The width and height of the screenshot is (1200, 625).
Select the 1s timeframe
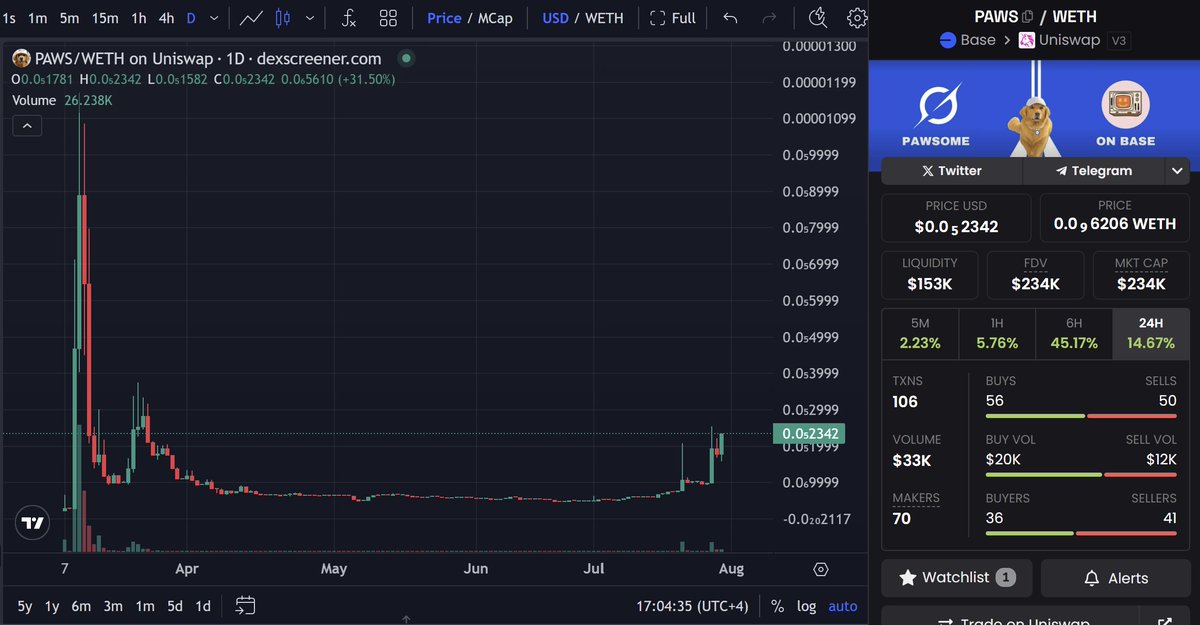[x=9, y=18]
